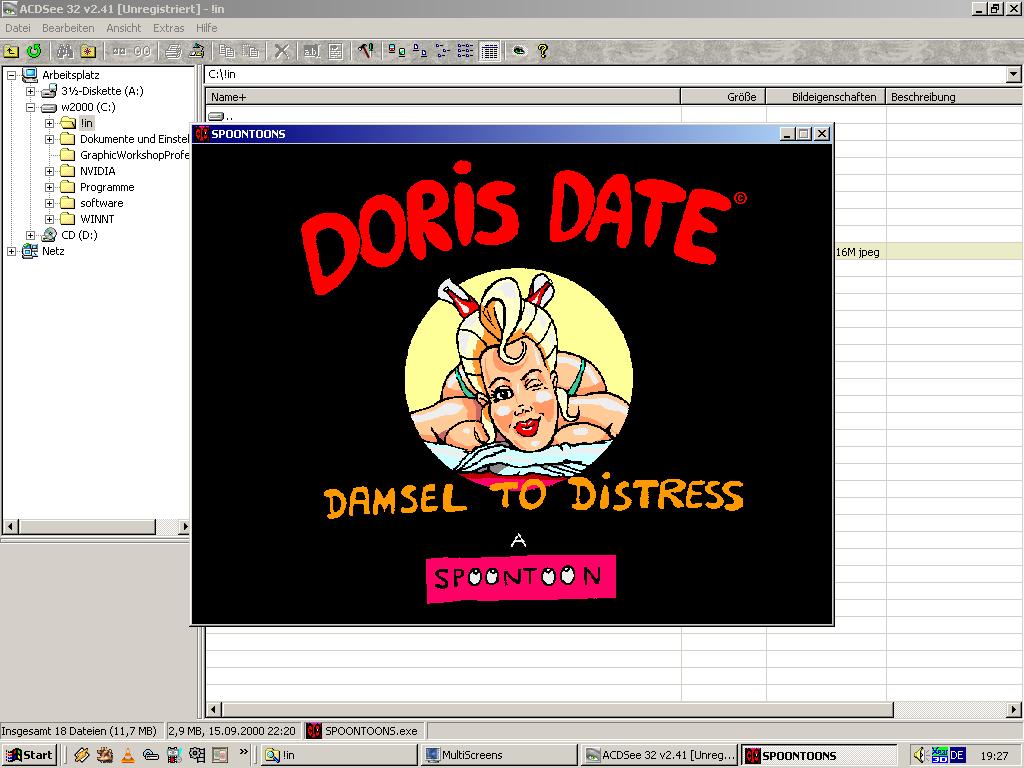Expand the !in folder node
The width and height of the screenshot is (1024, 768).
tap(49, 123)
